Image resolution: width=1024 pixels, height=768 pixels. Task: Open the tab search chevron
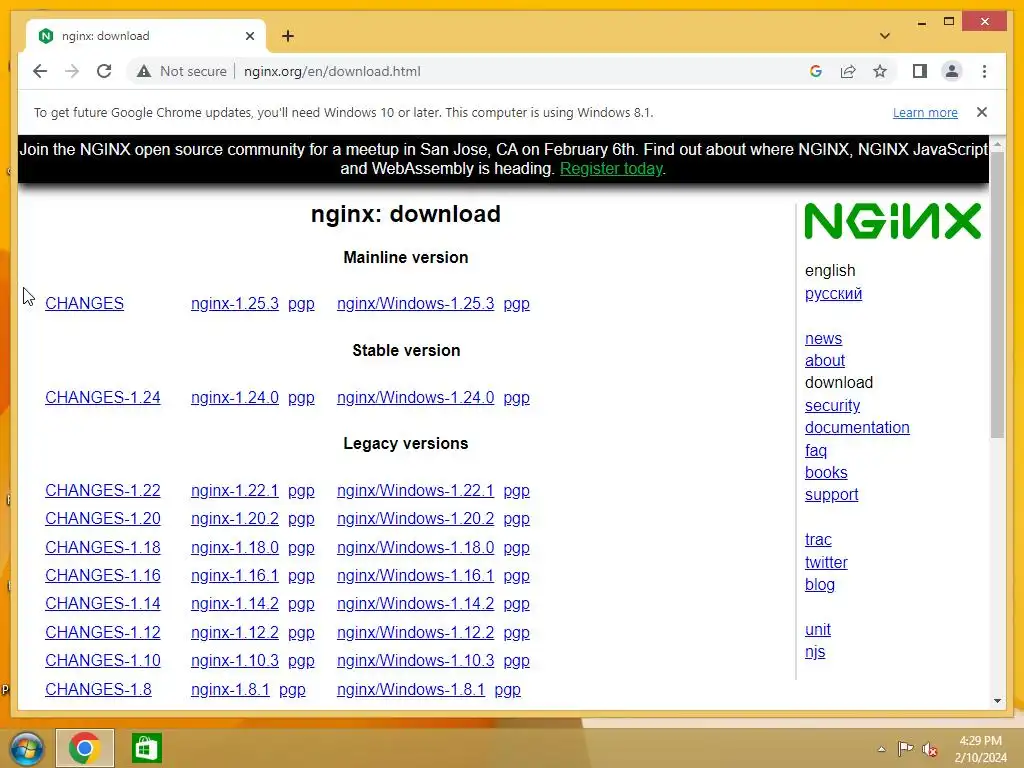(x=884, y=36)
